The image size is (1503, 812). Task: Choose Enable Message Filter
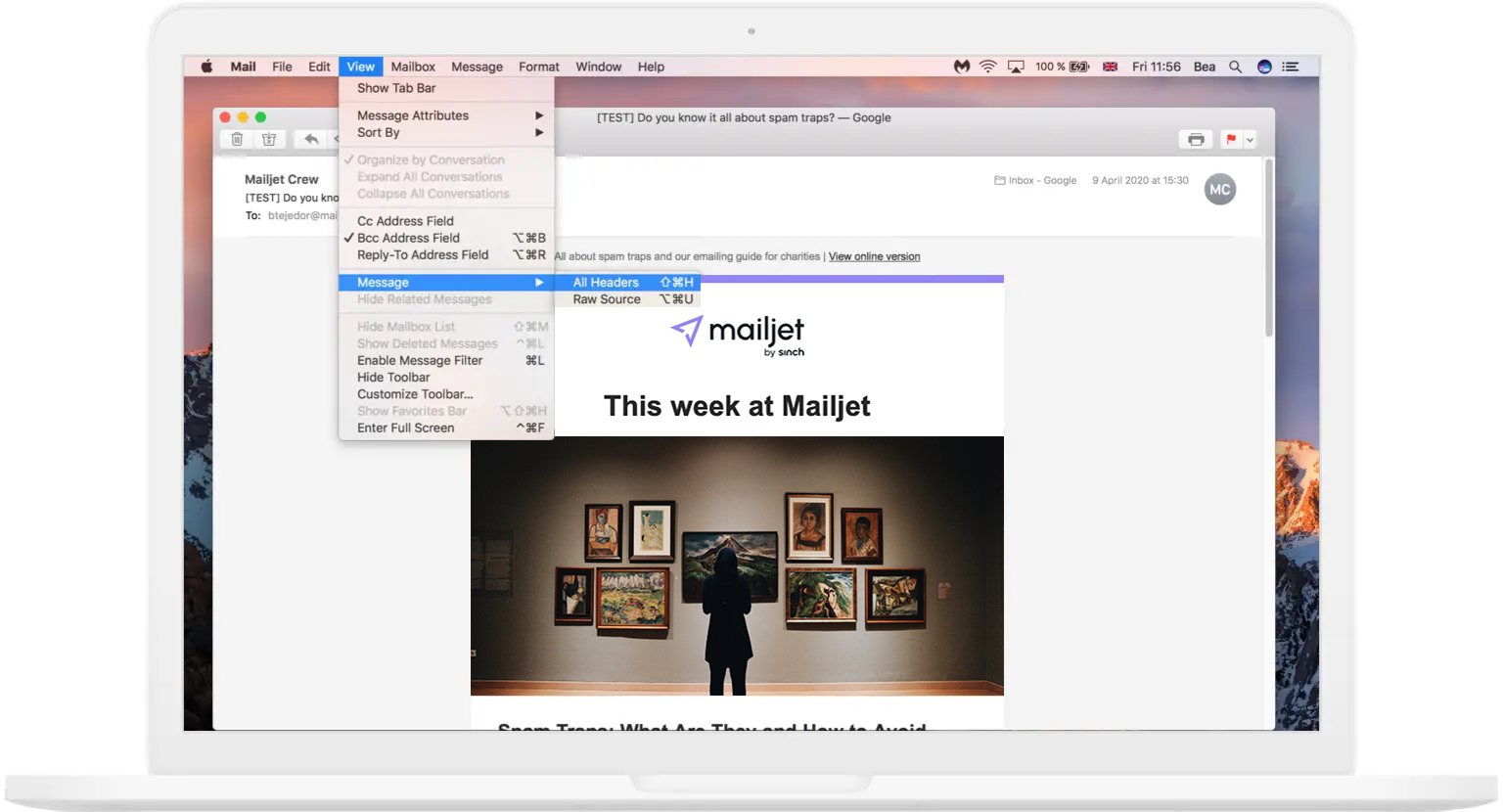(x=446, y=360)
